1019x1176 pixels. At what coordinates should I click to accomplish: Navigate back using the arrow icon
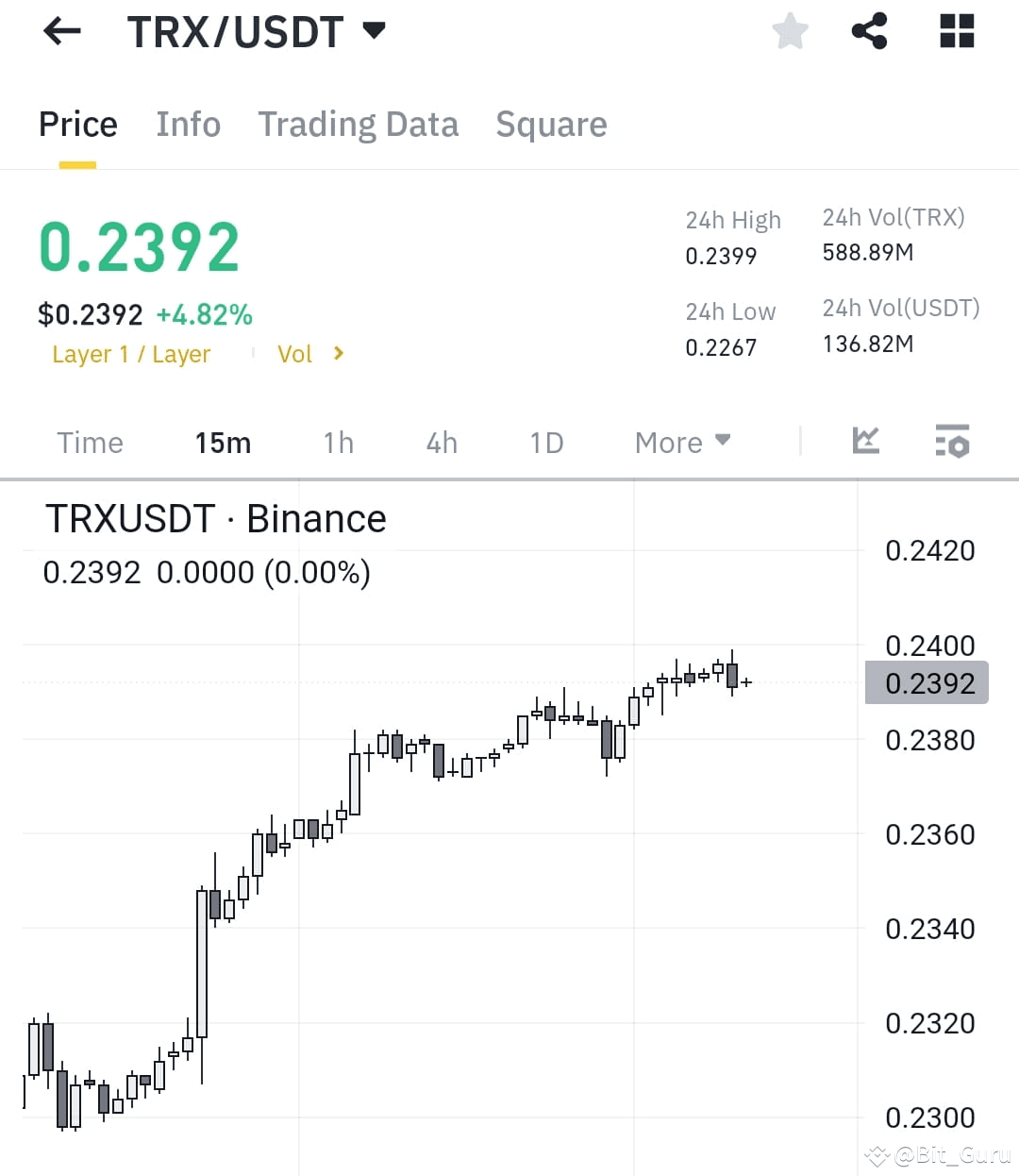pyautogui.click(x=60, y=31)
